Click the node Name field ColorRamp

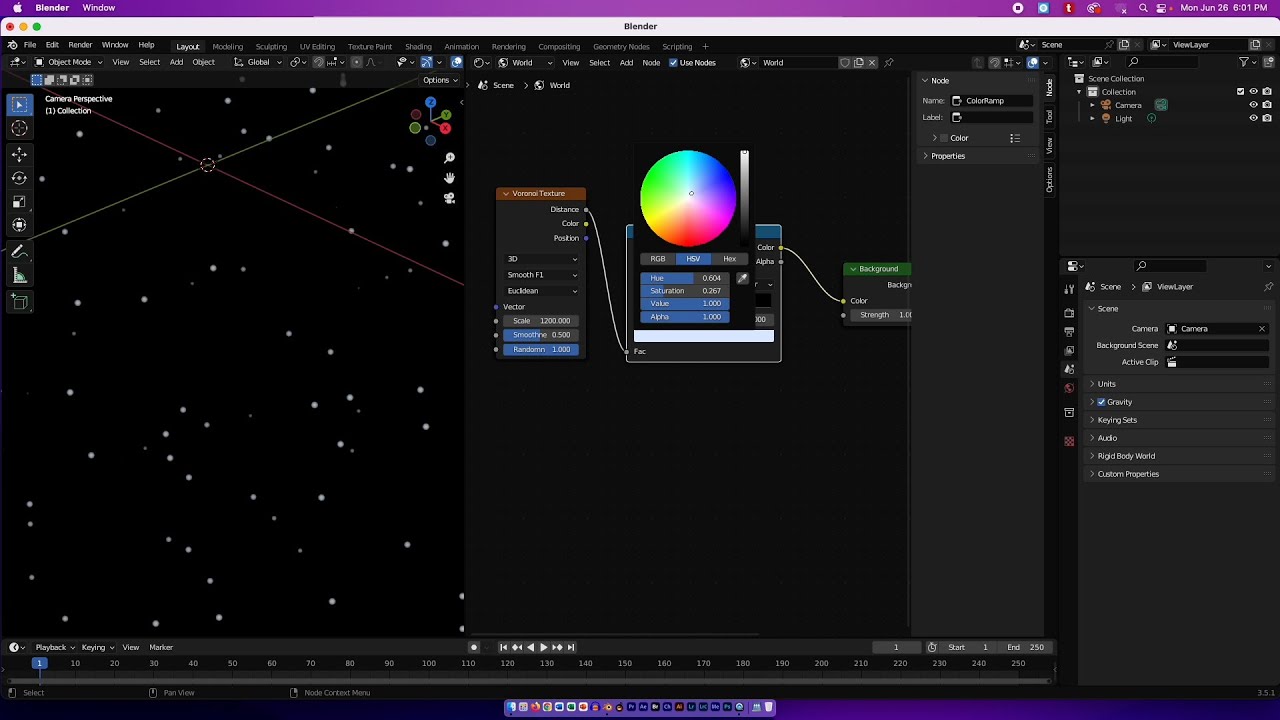992,101
